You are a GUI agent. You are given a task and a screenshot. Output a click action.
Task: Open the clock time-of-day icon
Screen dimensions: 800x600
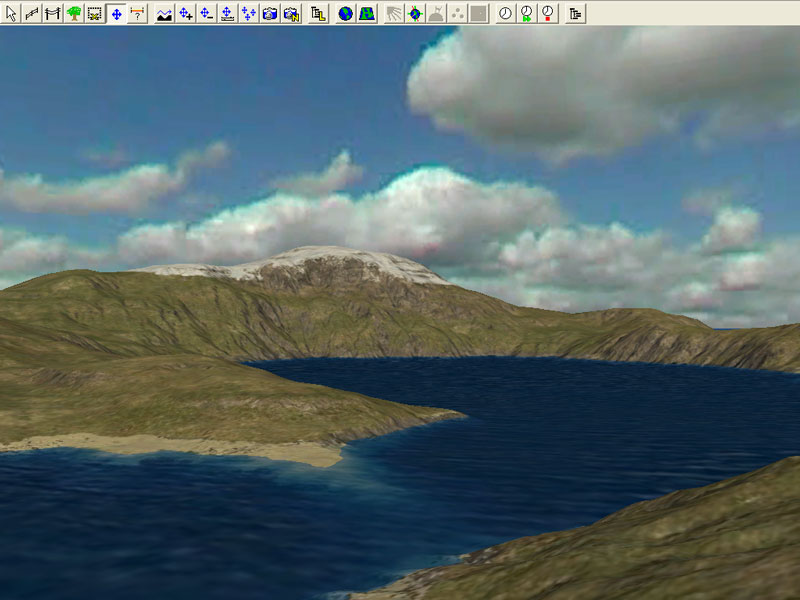[x=505, y=13]
